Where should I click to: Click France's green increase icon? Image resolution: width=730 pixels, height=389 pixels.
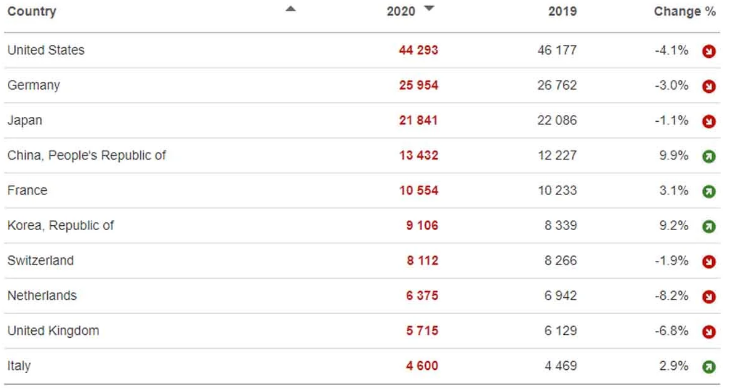[x=709, y=191]
